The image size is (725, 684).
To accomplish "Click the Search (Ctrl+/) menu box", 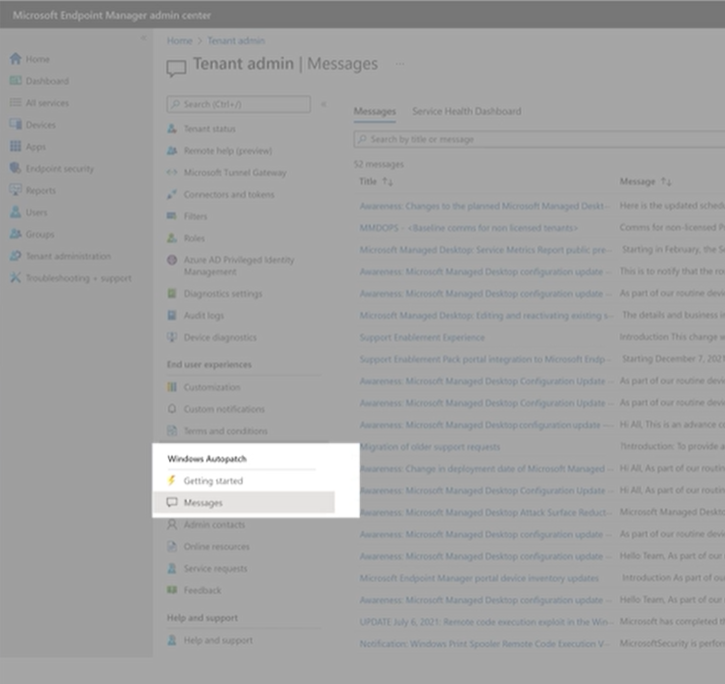I will (240, 104).
